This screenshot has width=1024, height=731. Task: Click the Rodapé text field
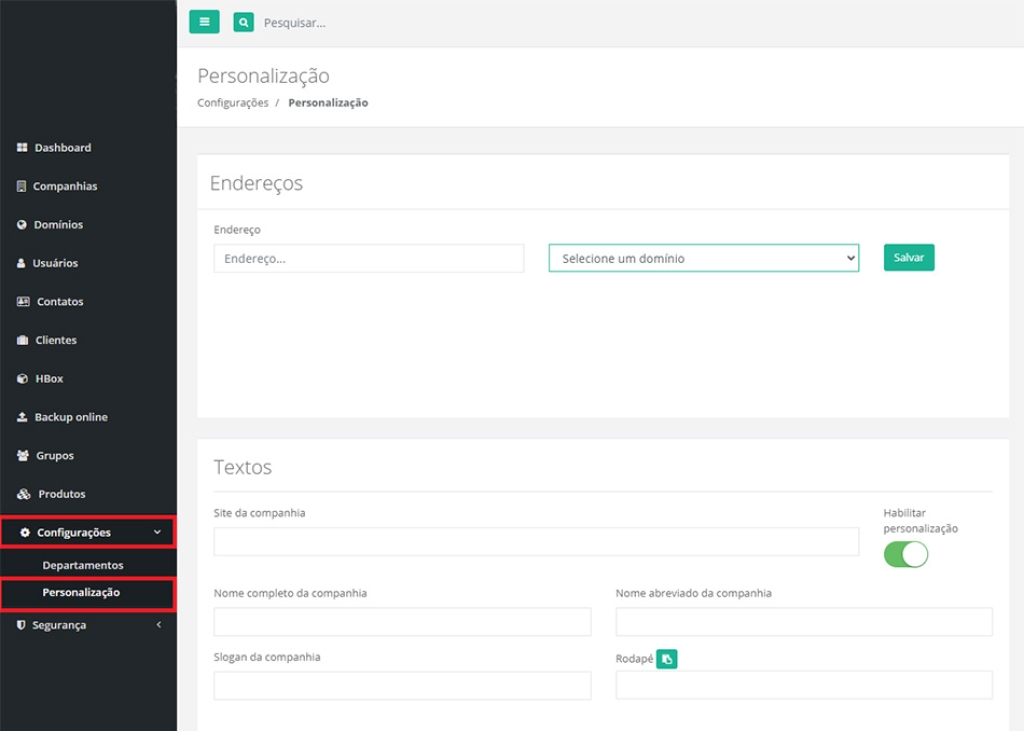pyautogui.click(x=804, y=686)
